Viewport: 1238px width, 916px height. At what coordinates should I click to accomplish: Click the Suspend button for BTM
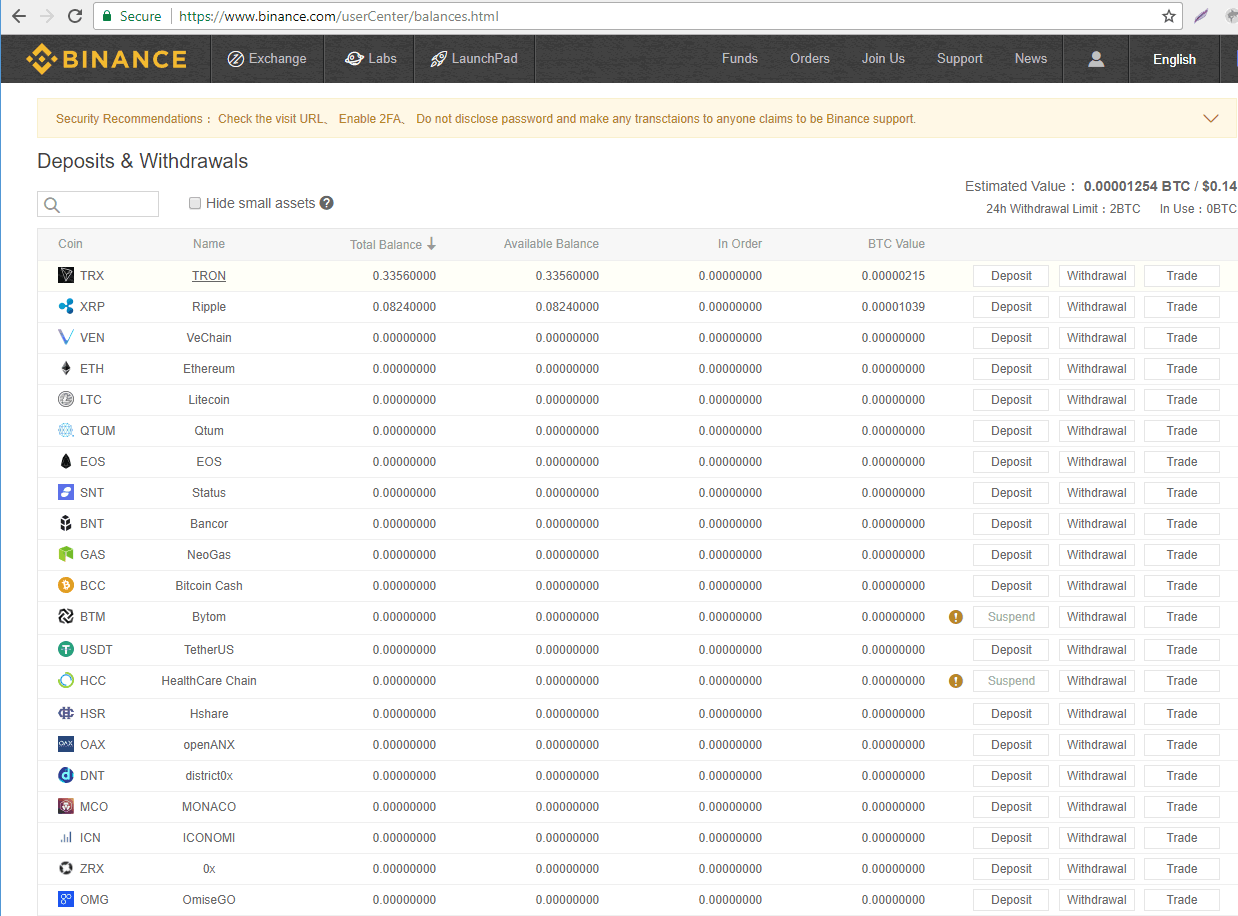coord(1011,617)
